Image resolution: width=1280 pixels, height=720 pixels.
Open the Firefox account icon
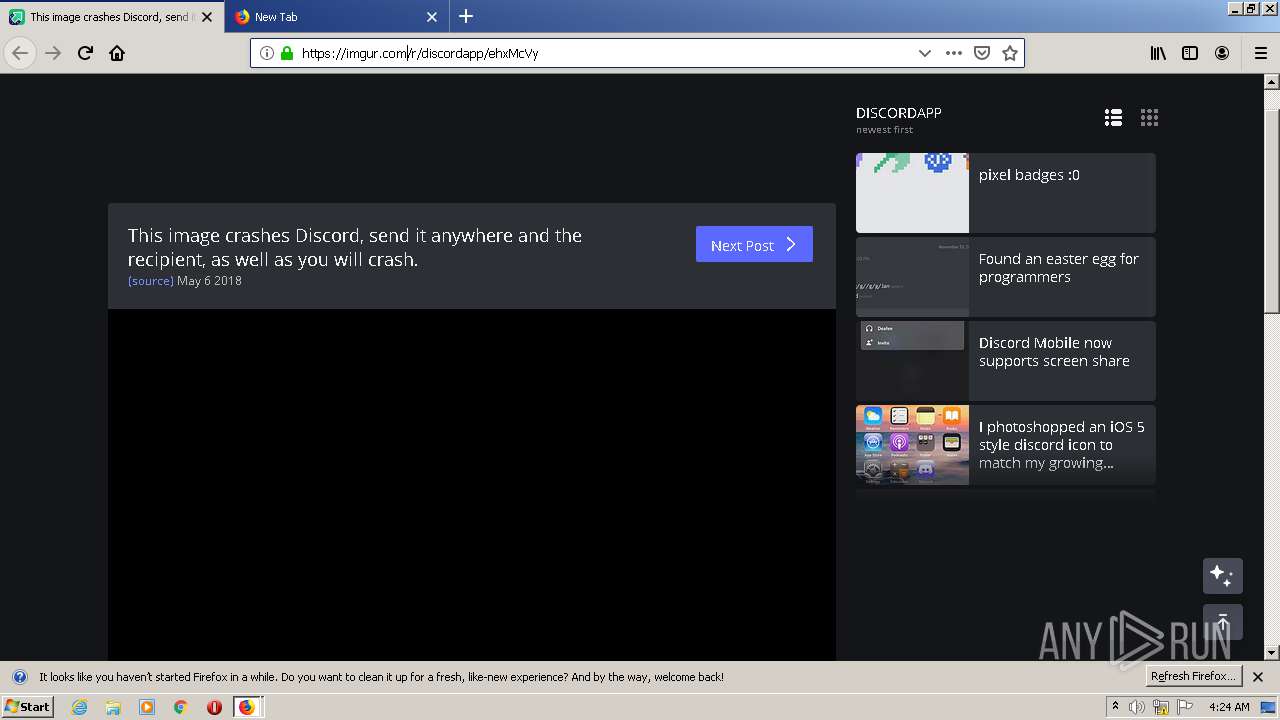pos(1222,53)
